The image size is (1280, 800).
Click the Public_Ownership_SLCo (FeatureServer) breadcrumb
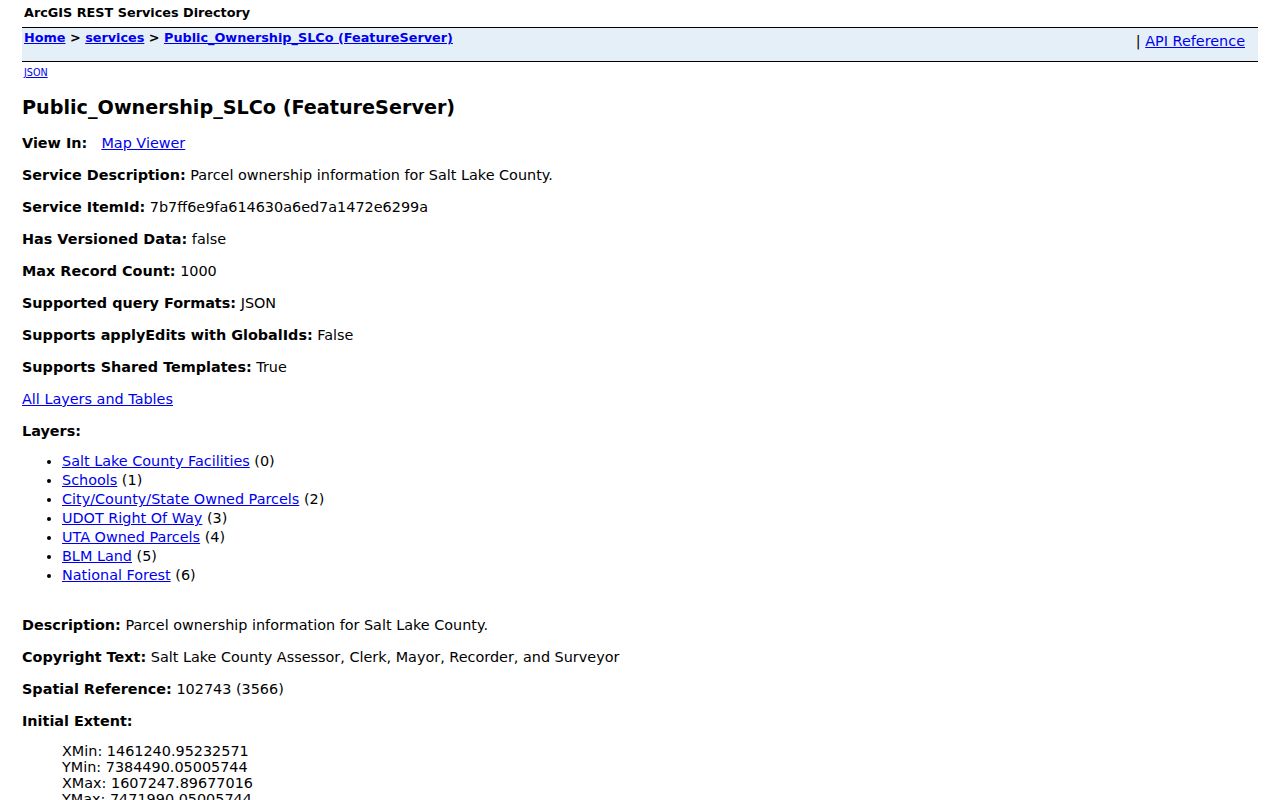308,38
